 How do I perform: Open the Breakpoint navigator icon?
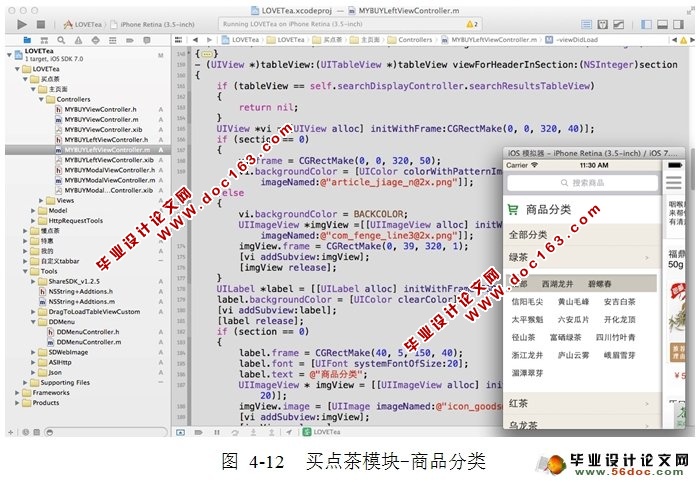tap(130, 40)
